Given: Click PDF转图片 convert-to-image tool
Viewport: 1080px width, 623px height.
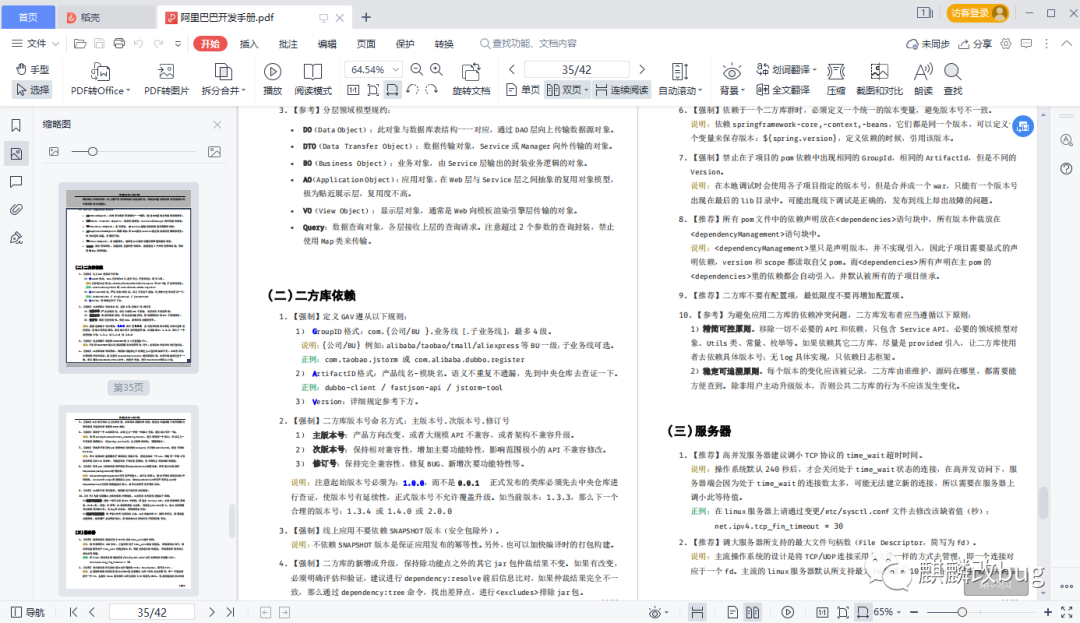Looking at the screenshot, I should point(166,79).
